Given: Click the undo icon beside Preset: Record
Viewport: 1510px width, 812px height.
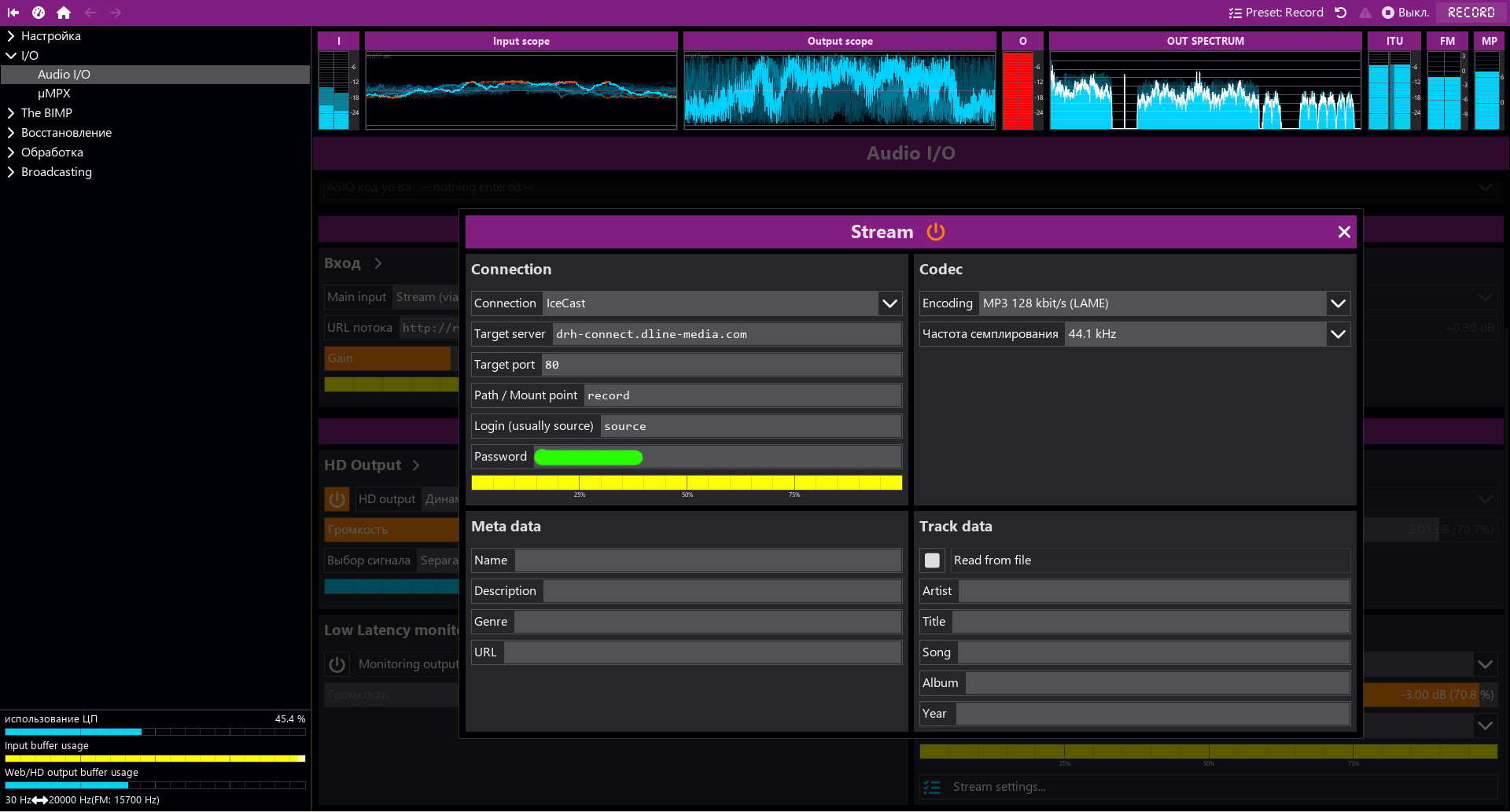Looking at the screenshot, I should click(x=1341, y=13).
